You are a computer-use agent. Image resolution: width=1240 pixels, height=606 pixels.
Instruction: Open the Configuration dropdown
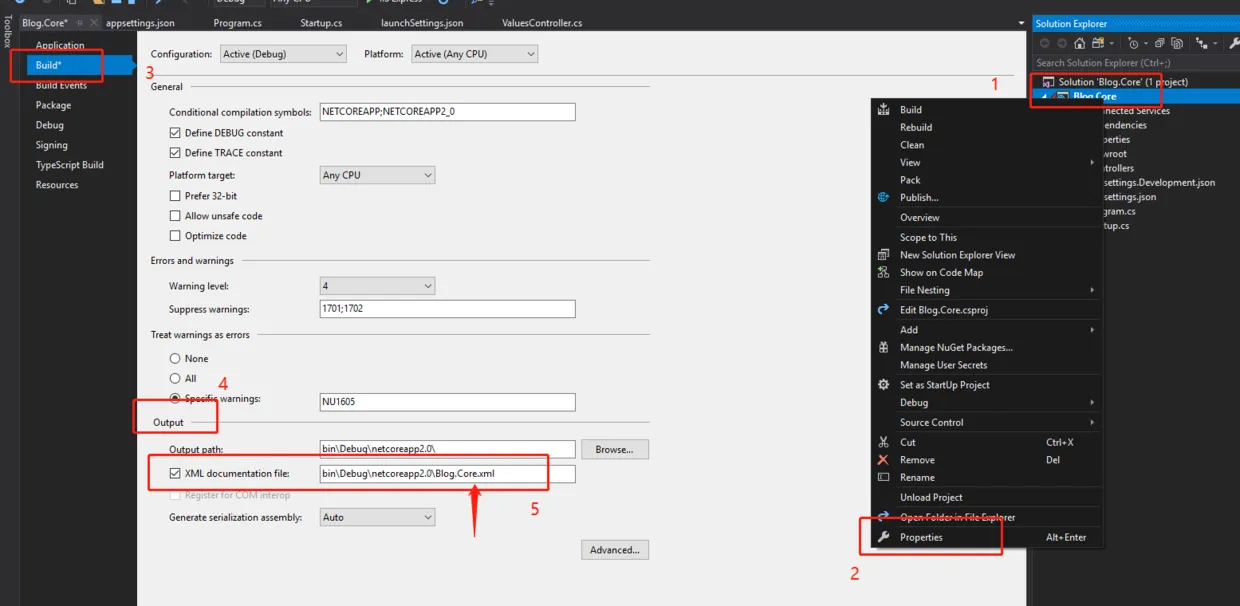[283, 54]
